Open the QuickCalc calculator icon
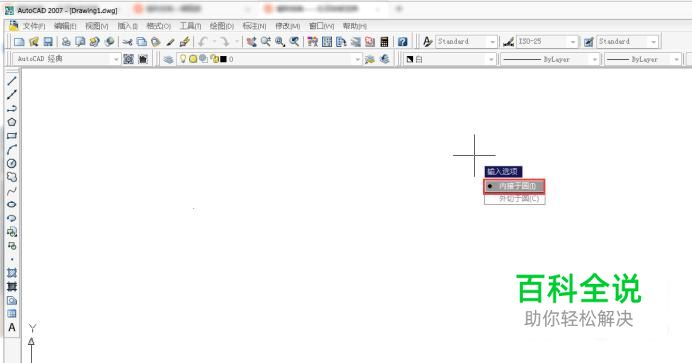 [384, 42]
